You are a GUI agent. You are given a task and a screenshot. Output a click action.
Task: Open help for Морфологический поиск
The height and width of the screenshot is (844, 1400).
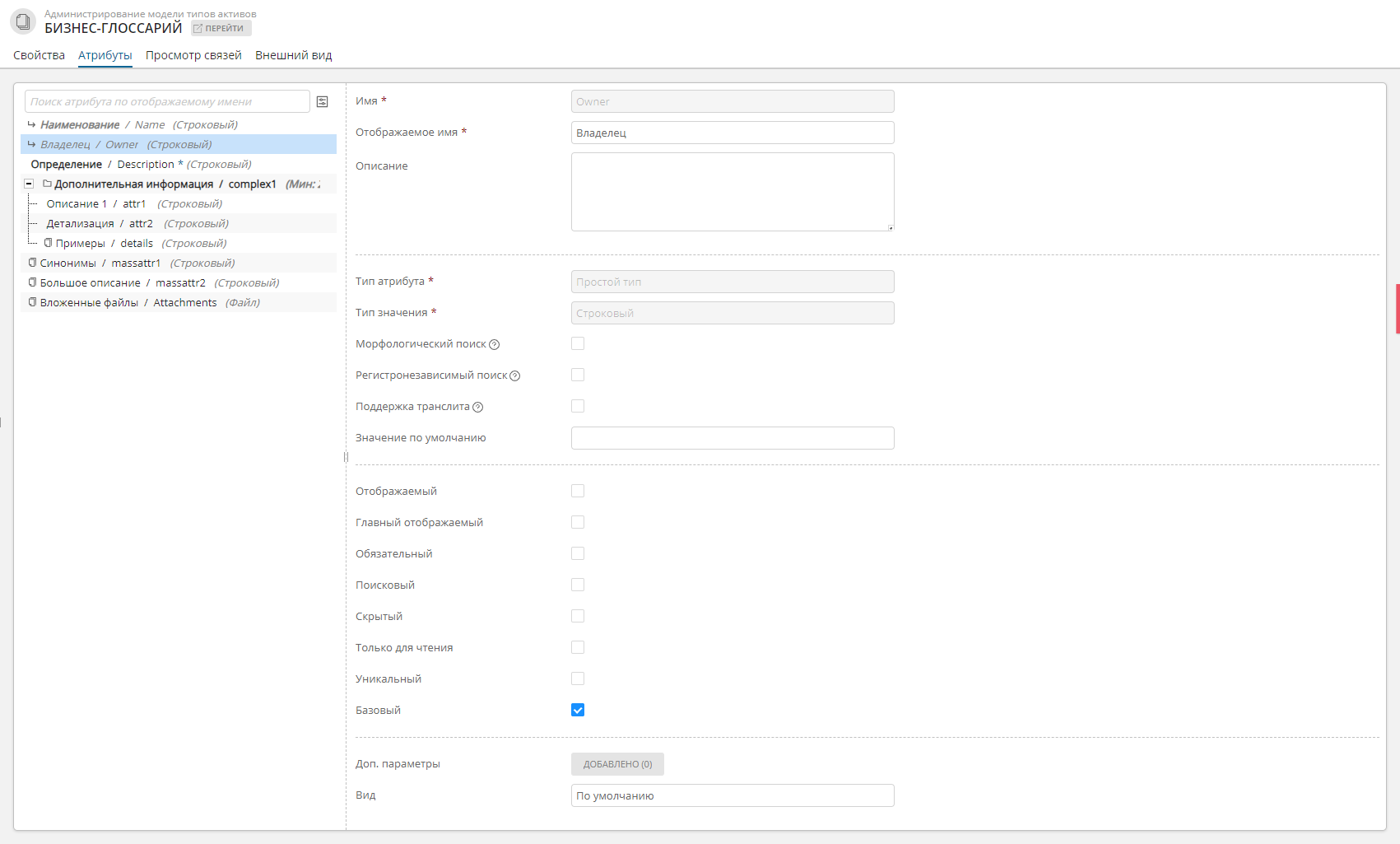pos(495,344)
